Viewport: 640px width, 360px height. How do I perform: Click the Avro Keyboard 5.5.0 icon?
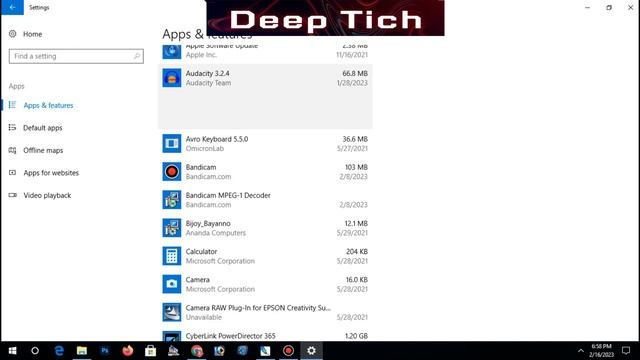click(172, 144)
